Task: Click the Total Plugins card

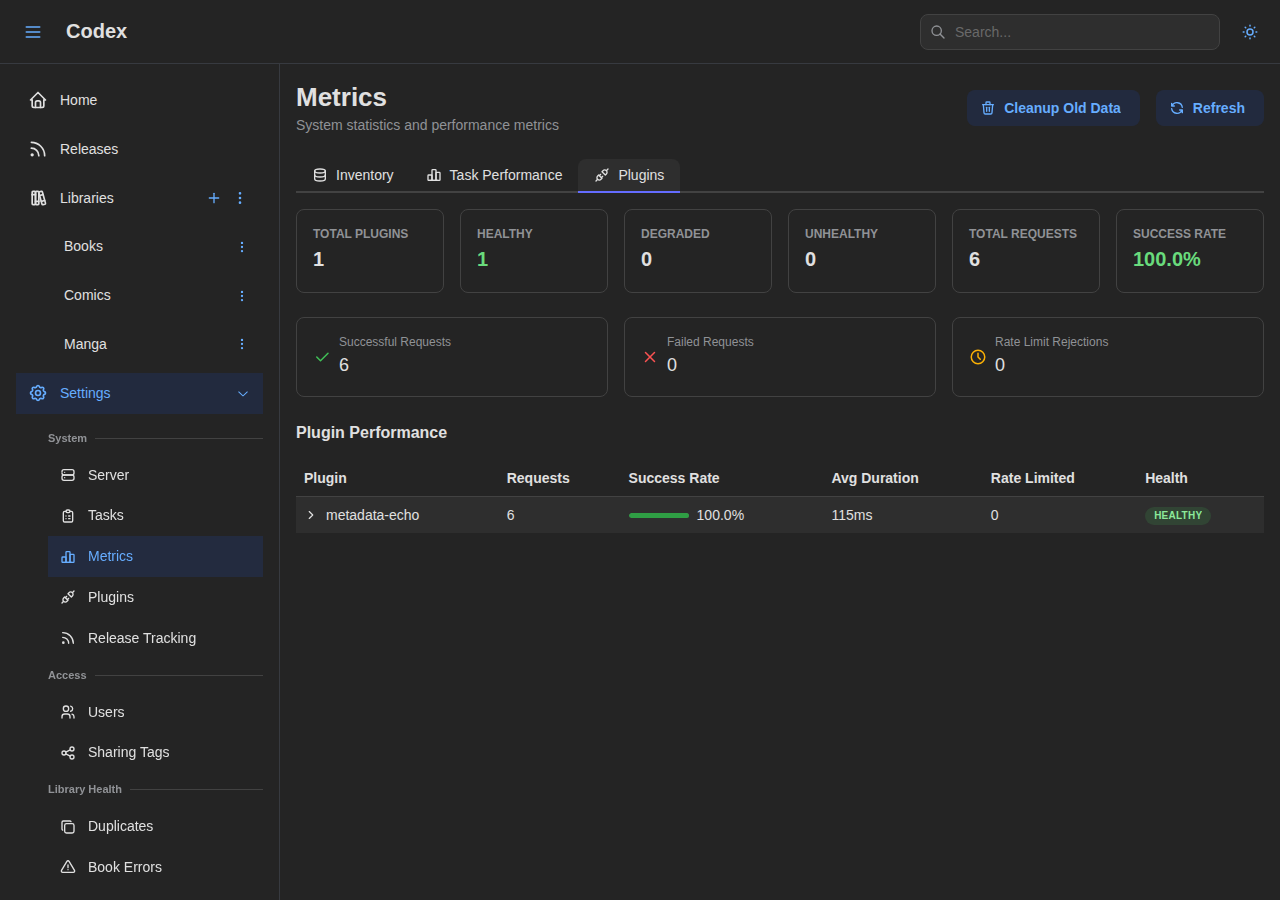Action: (370, 251)
